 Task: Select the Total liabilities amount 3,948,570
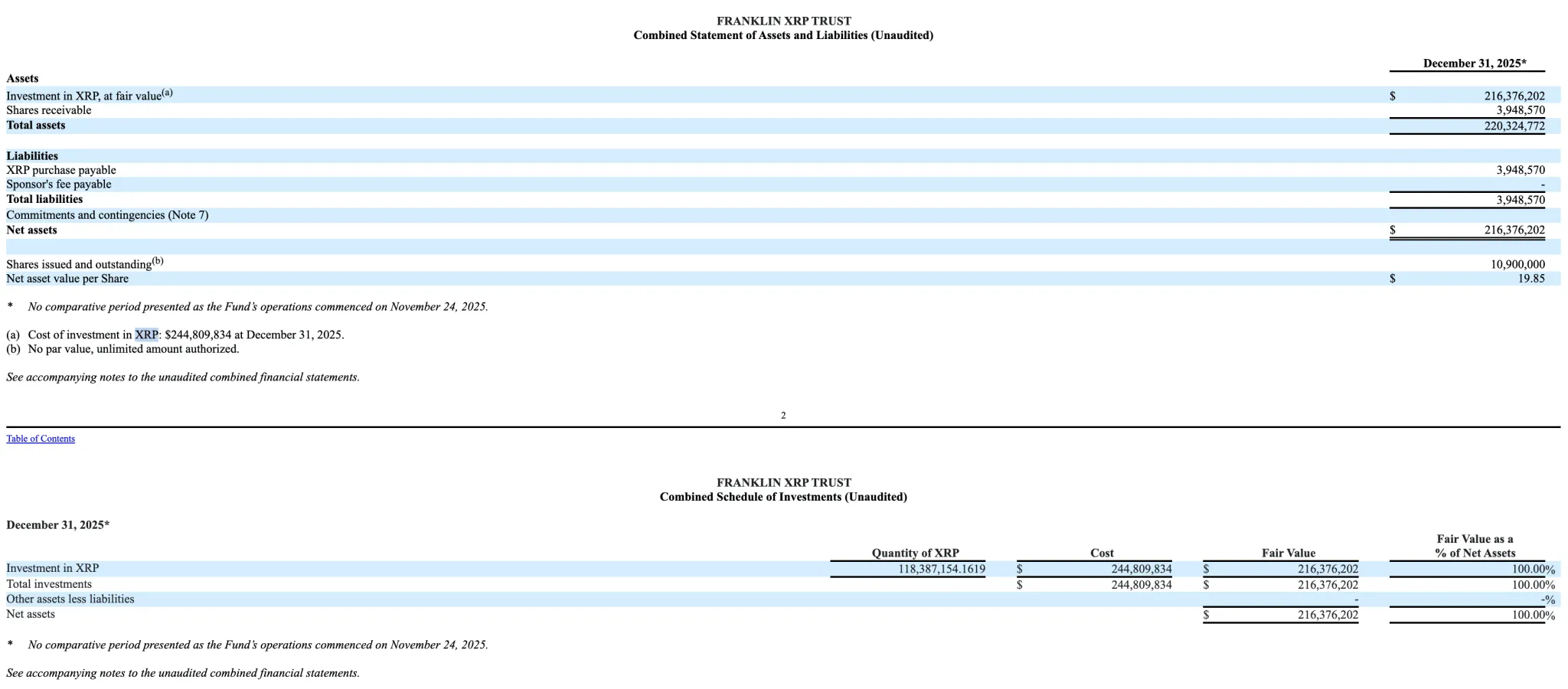click(1521, 199)
